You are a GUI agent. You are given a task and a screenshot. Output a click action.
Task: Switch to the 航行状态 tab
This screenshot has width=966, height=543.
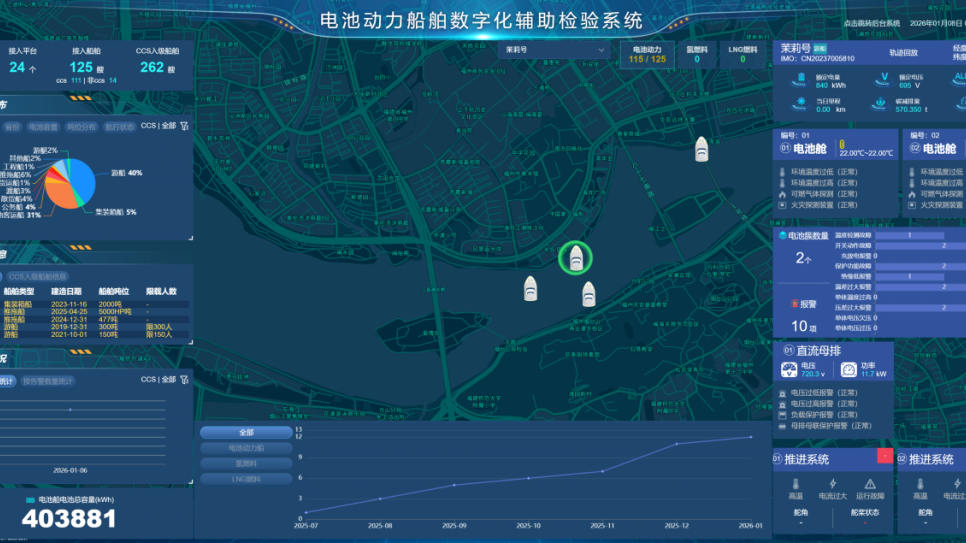[x=120, y=127]
